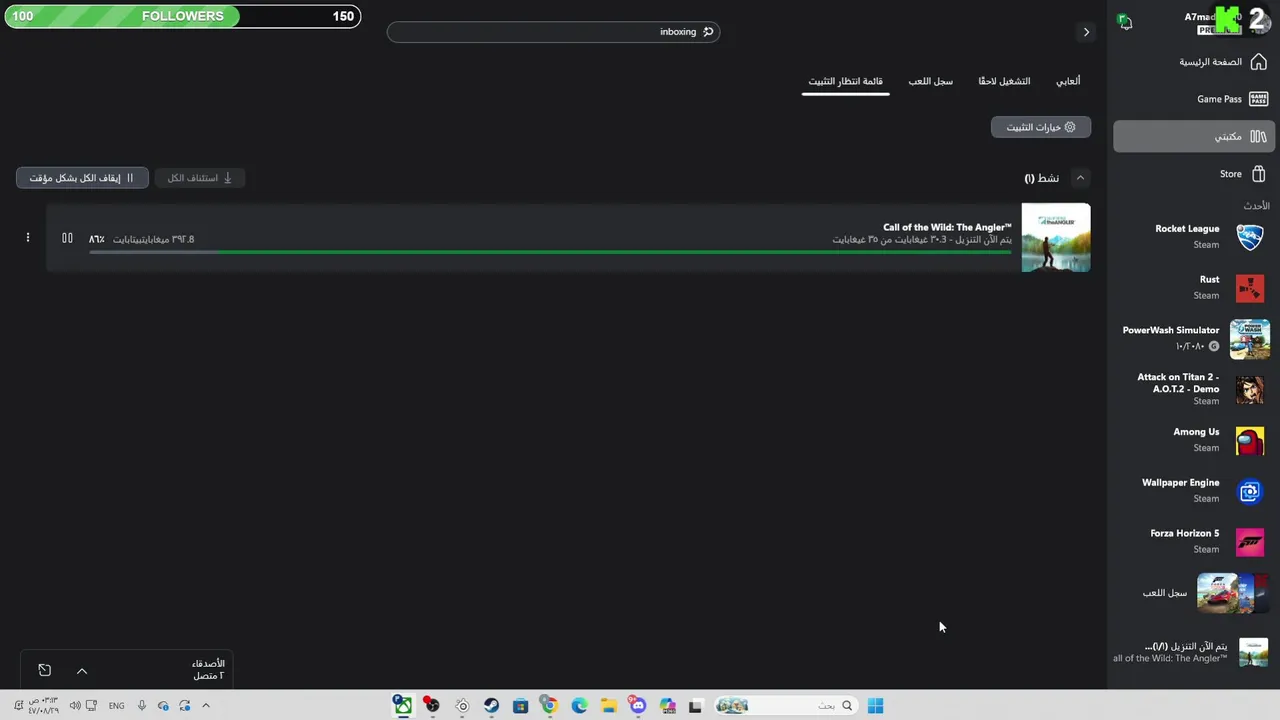
Task: Pause the Call of the Wild download
Action: pos(67,238)
